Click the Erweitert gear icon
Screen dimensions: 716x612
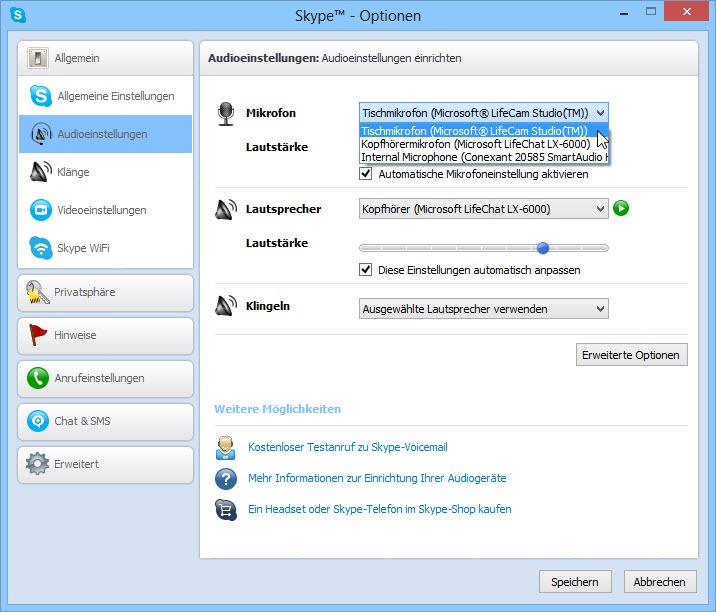(x=38, y=464)
